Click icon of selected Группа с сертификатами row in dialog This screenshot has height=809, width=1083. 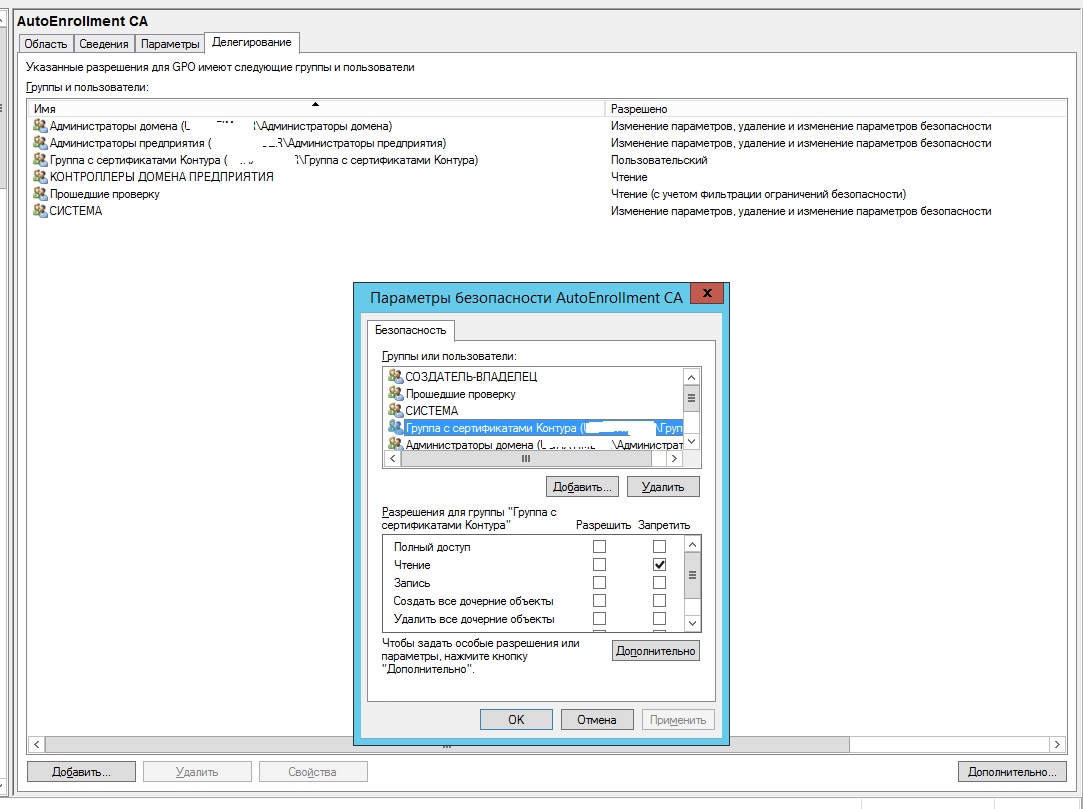[395, 427]
